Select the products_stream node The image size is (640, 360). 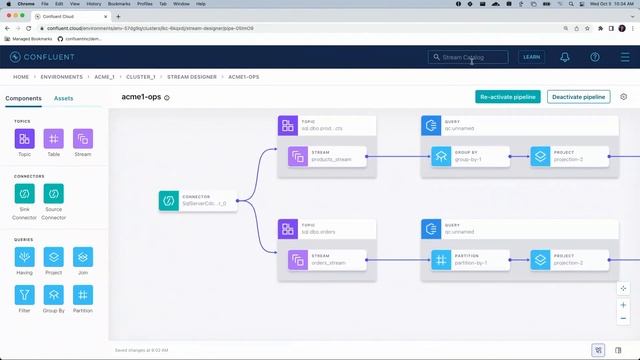coord(327,156)
